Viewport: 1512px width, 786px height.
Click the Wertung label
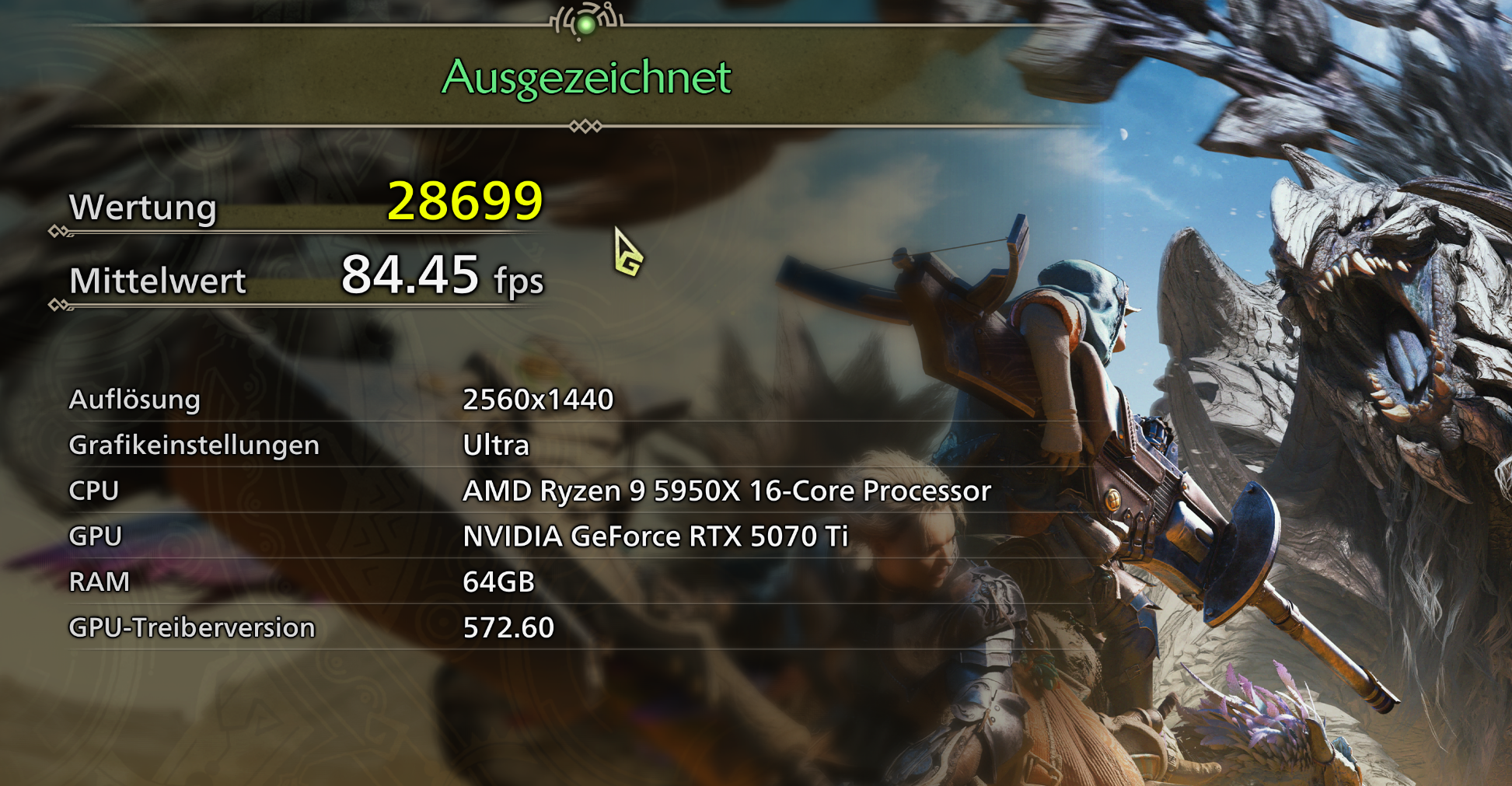click(143, 208)
